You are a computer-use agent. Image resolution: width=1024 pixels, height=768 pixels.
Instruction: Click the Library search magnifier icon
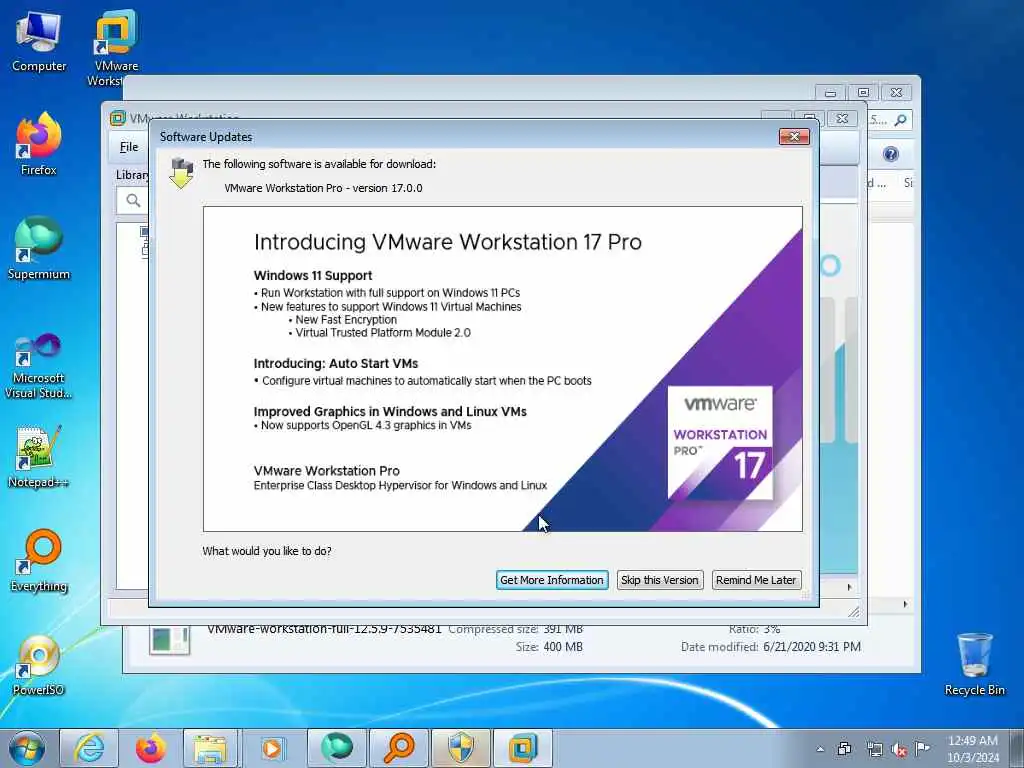[x=133, y=200]
